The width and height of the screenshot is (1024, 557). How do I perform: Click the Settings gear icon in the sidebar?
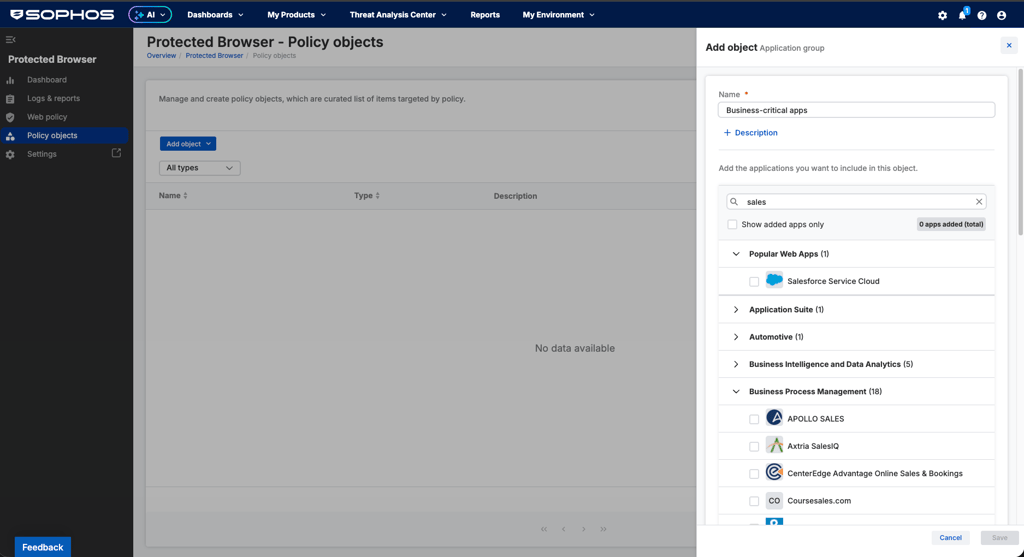10,155
